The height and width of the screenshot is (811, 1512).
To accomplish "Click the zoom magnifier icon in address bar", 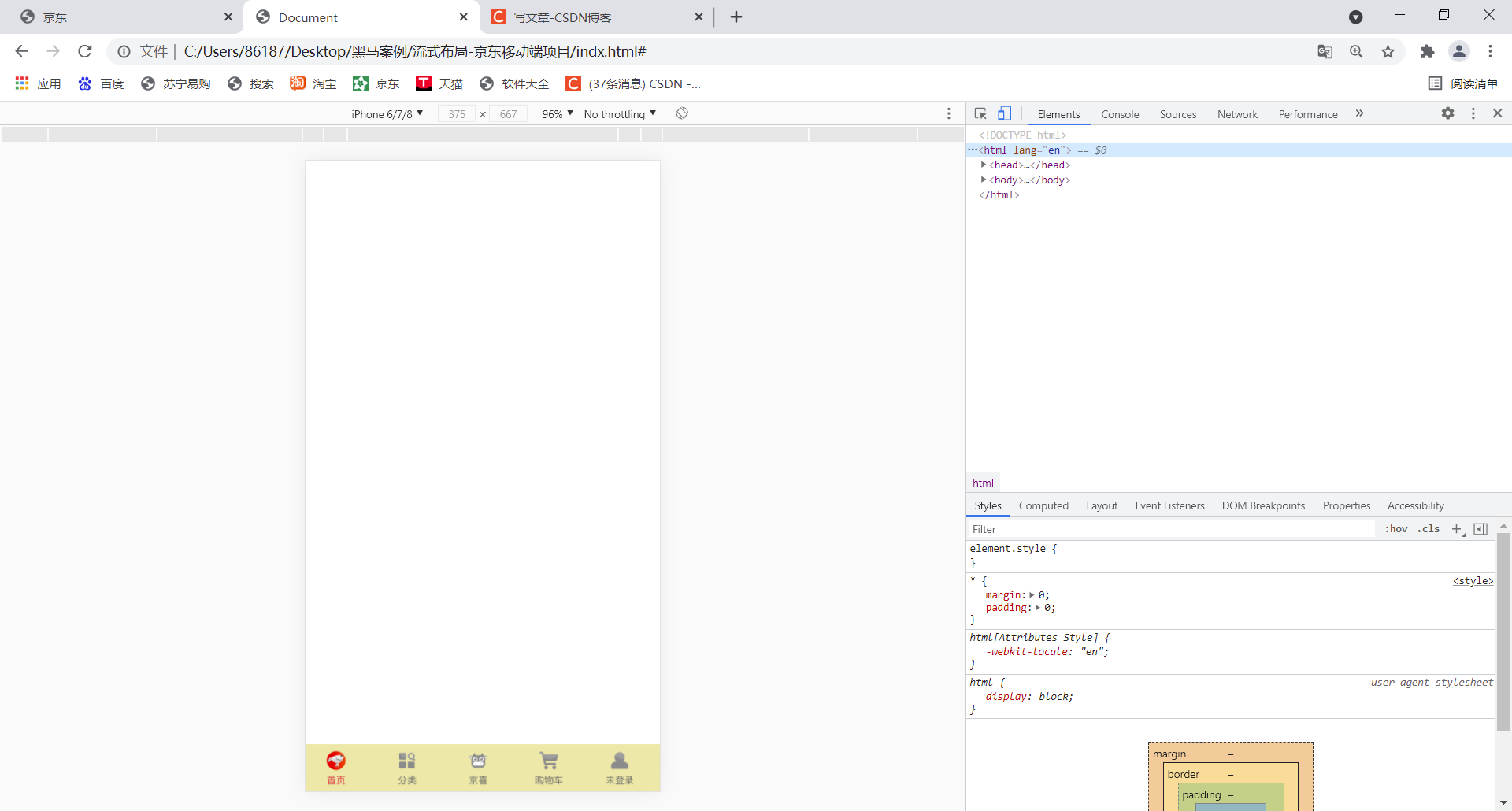I will click(1356, 51).
